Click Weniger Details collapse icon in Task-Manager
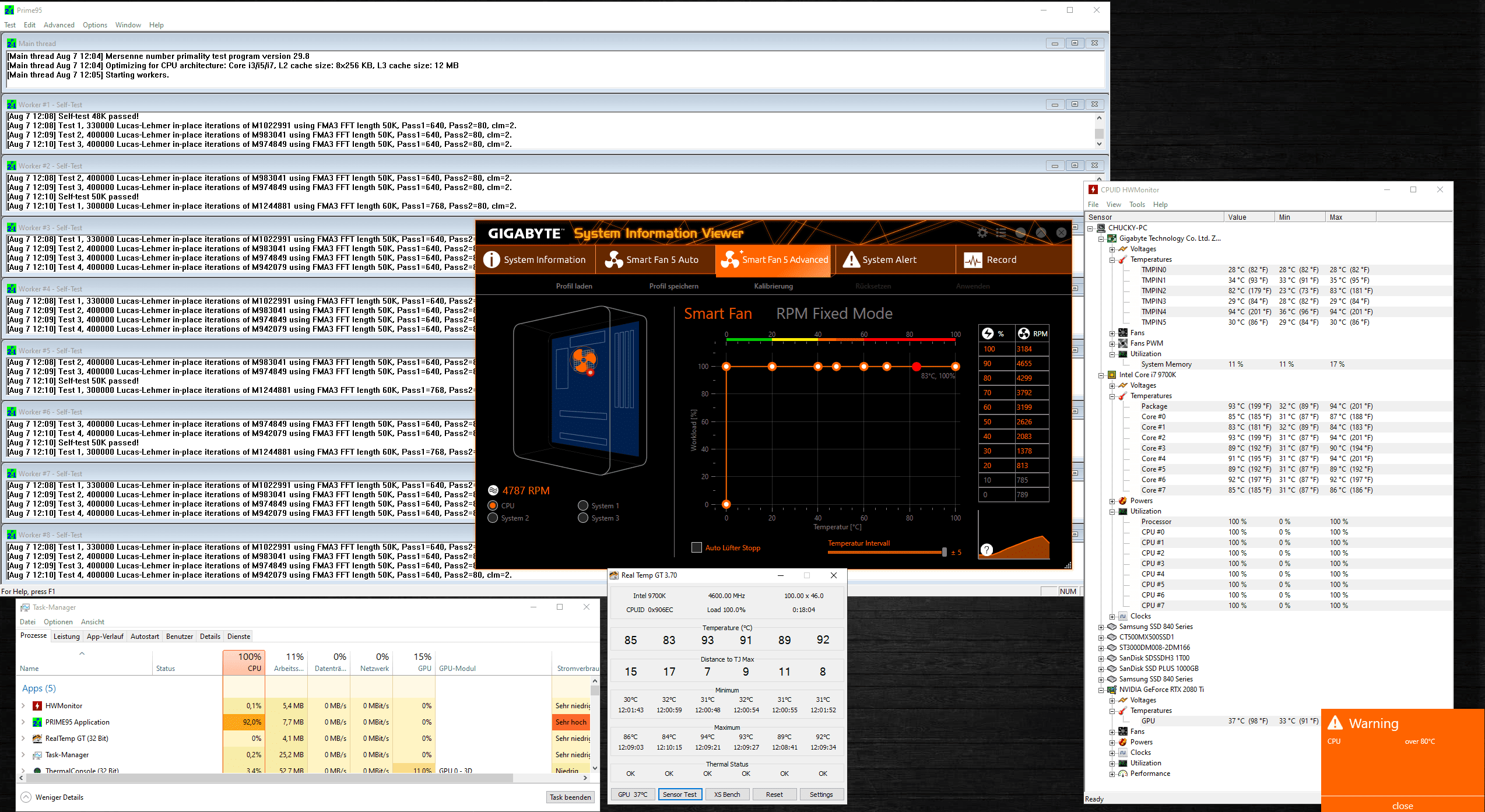Image resolution: width=1485 pixels, height=812 pixels. [26, 797]
